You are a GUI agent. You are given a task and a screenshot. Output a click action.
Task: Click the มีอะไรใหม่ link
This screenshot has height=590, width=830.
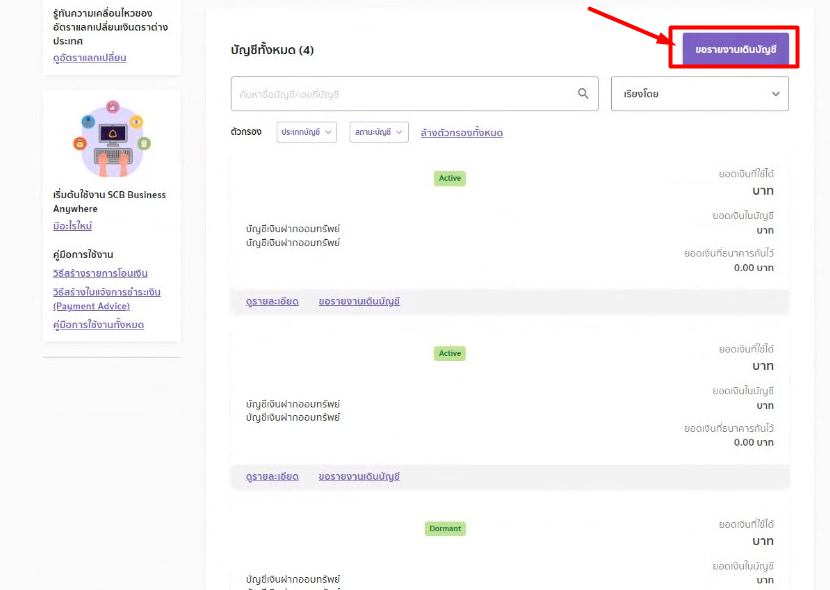pyautogui.click(x=73, y=226)
